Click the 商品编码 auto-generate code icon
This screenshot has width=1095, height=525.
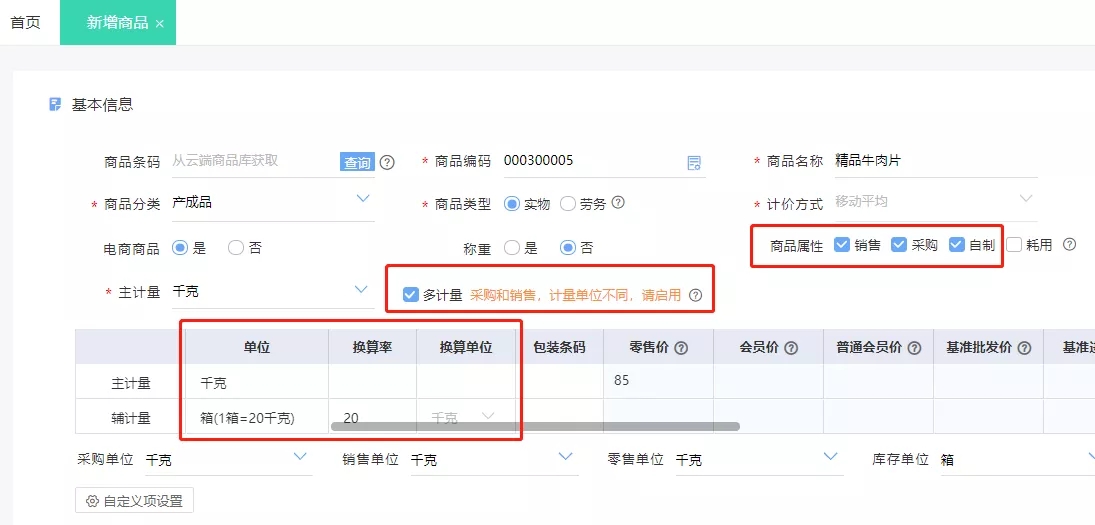(x=694, y=163)
